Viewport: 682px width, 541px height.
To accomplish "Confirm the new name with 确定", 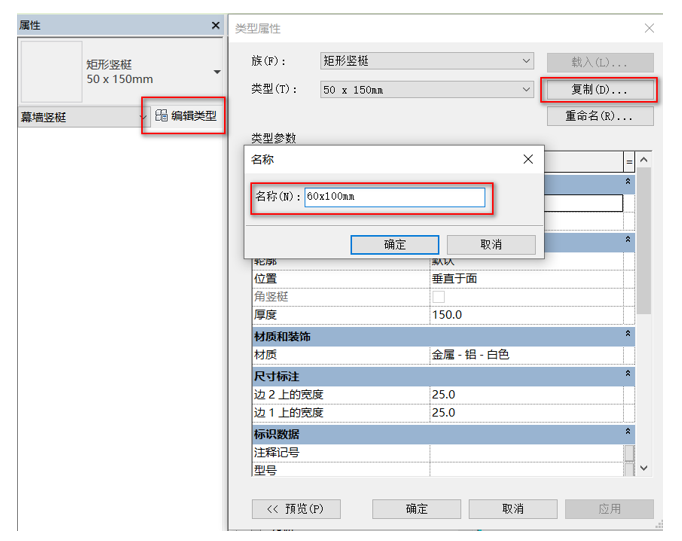I will [394, 244].
